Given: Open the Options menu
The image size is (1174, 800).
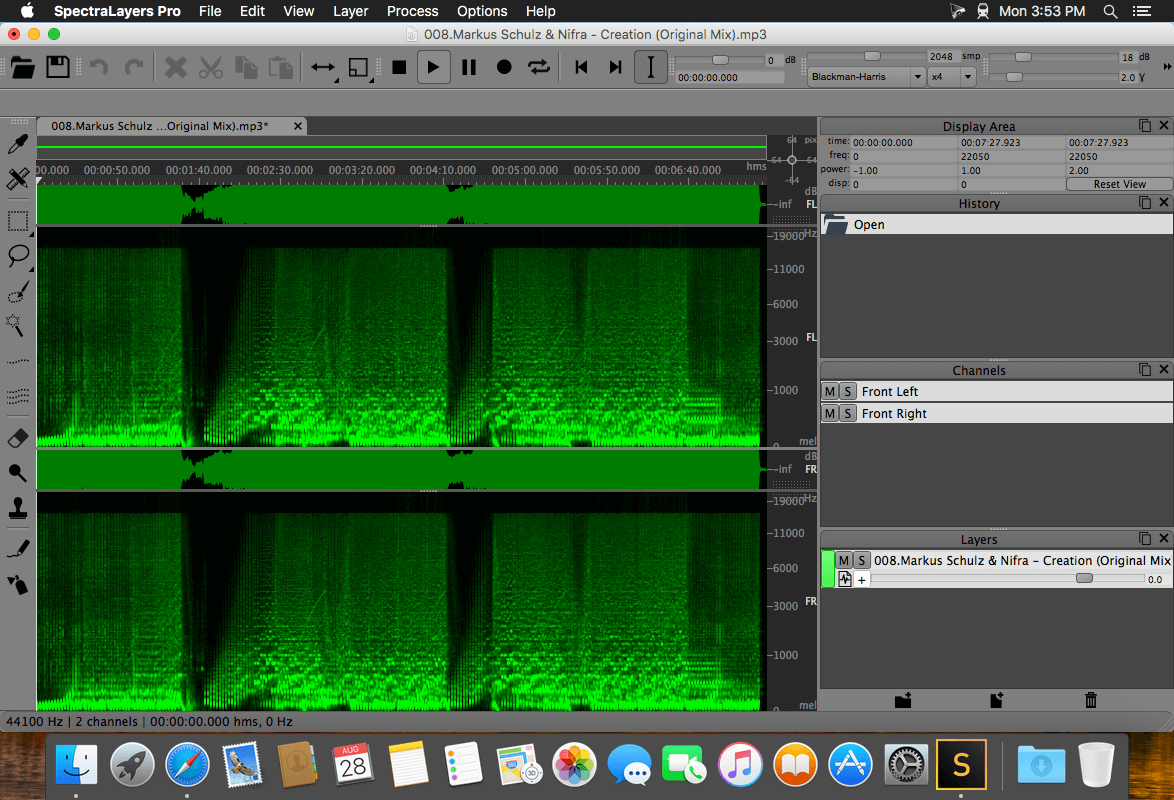Looking at the screenshot, I should 482,11.
